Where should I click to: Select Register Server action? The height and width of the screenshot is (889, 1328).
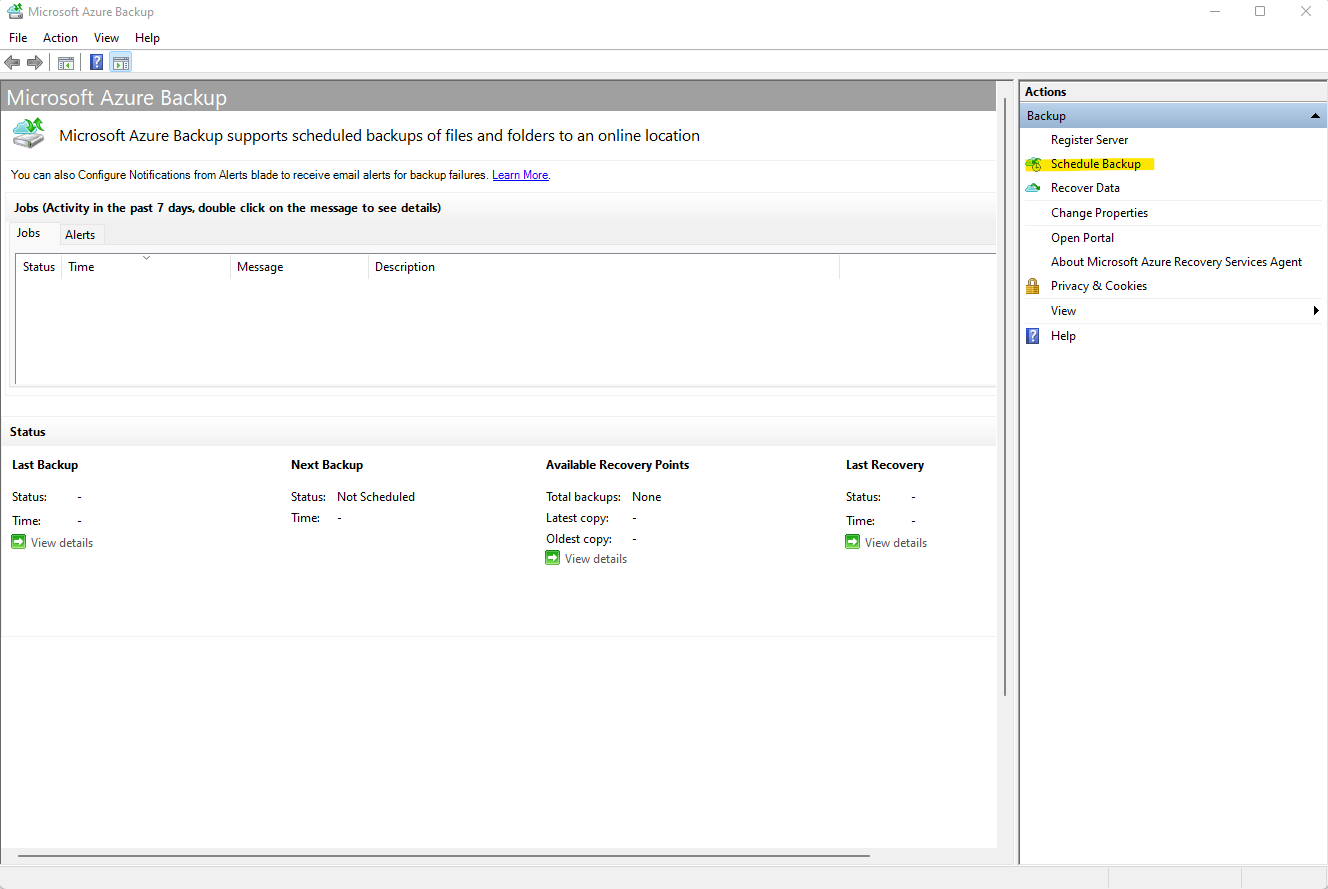[x=1089, y=140]
